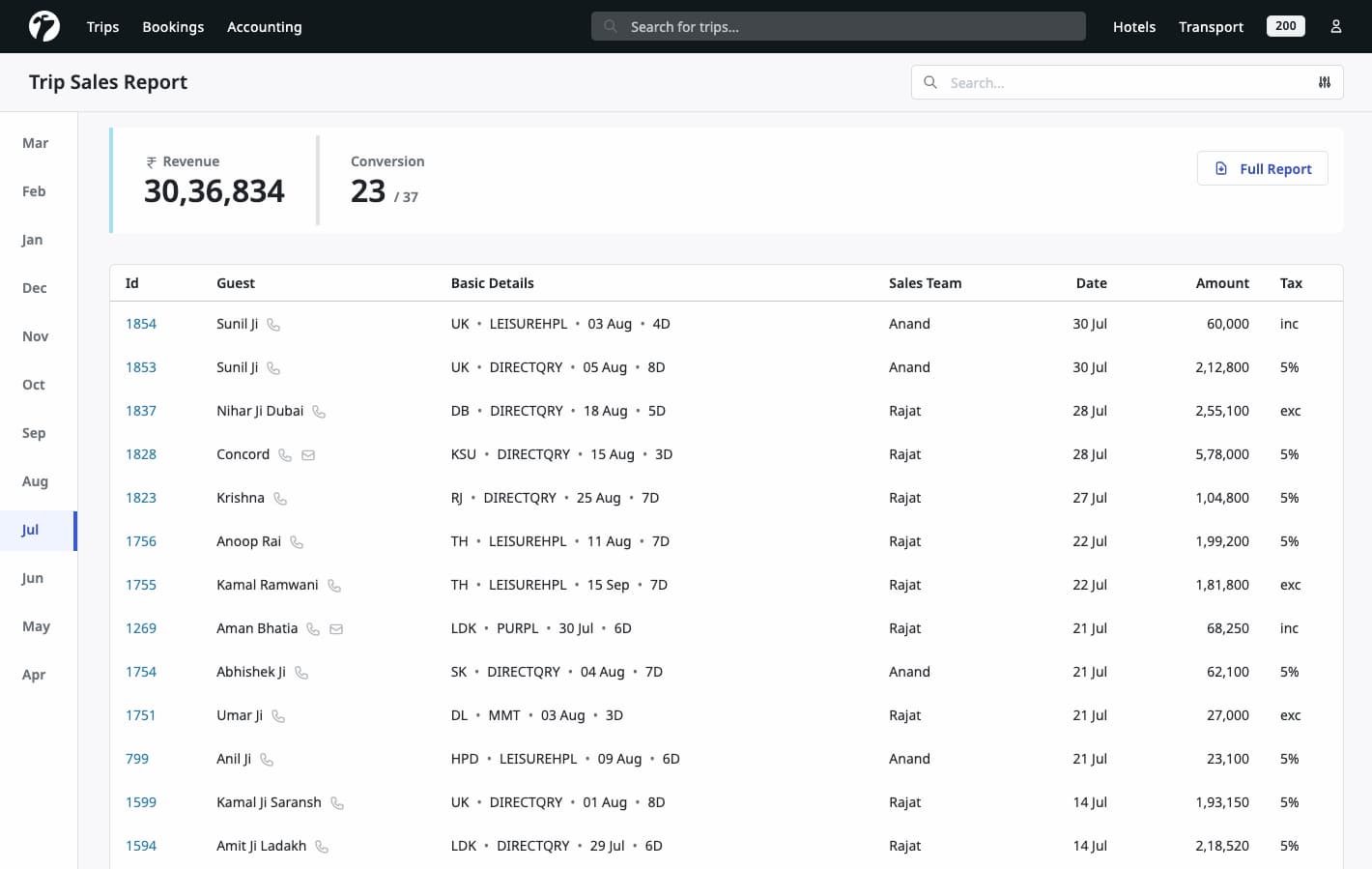Click the email icon next to Aman Bhatia

(x=336, y=628)
